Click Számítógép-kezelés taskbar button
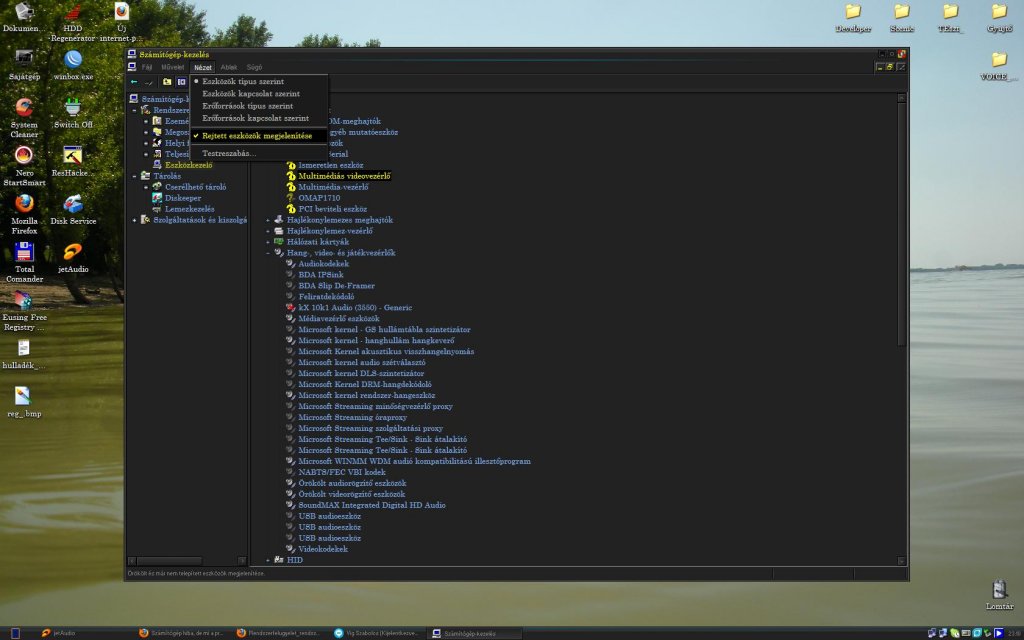The width and height of the screenshot is (1024, 640). coord(475,633)
